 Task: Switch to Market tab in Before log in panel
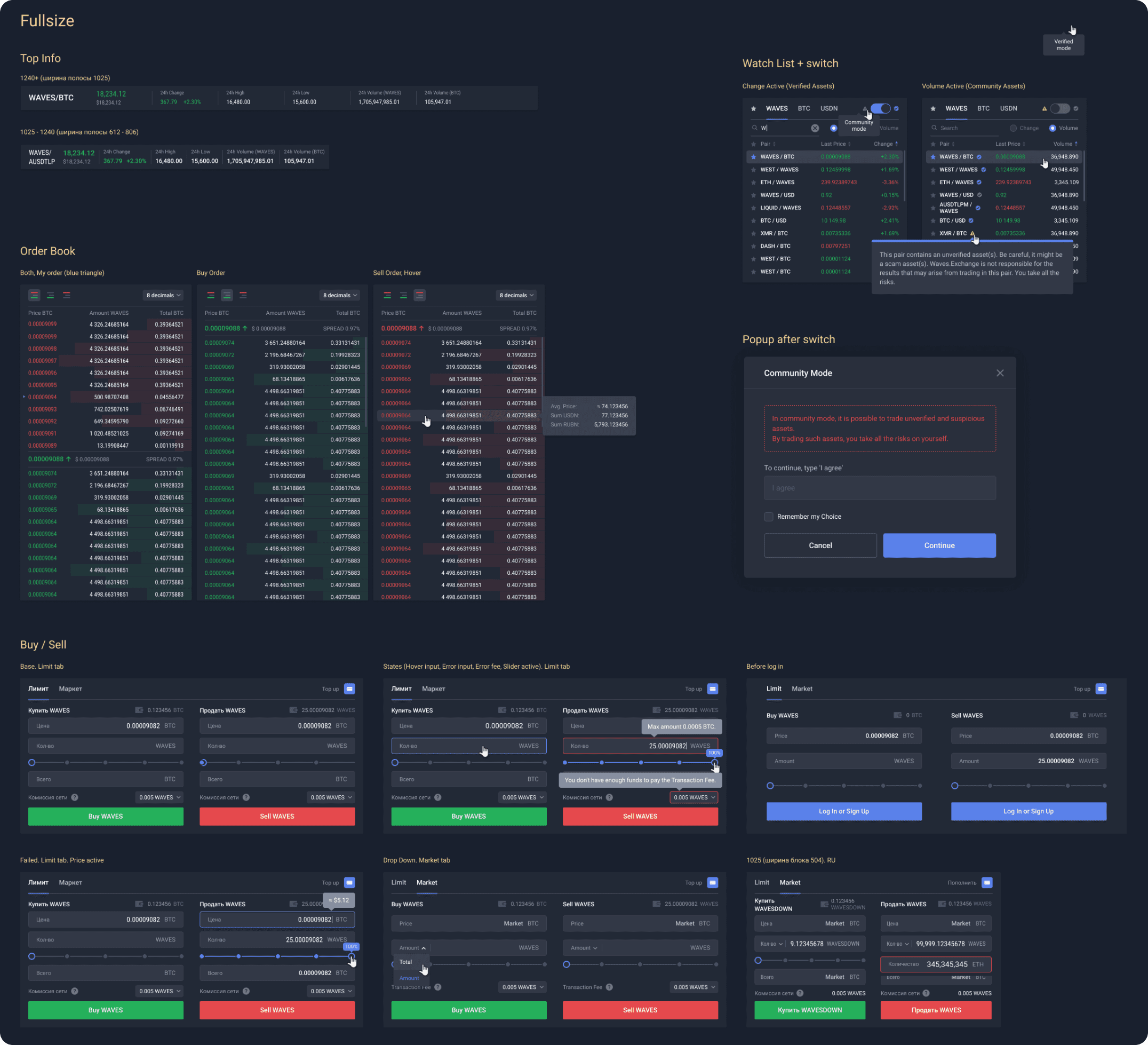click(802, 689)
